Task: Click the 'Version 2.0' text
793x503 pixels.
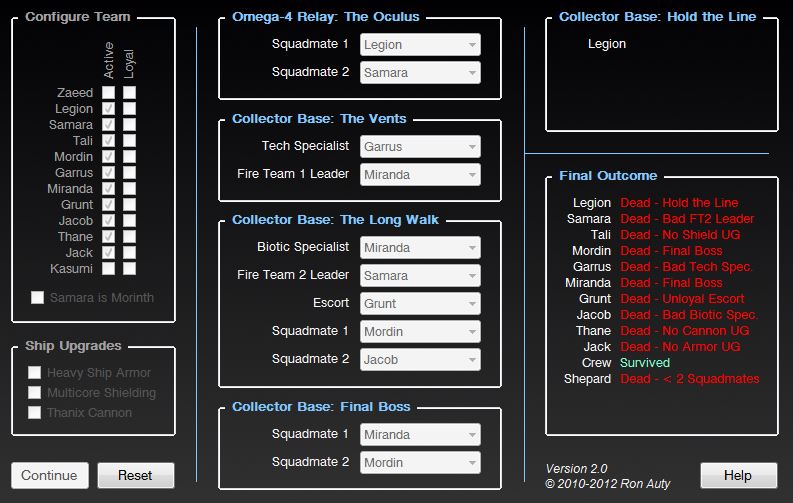Action: 577,469
